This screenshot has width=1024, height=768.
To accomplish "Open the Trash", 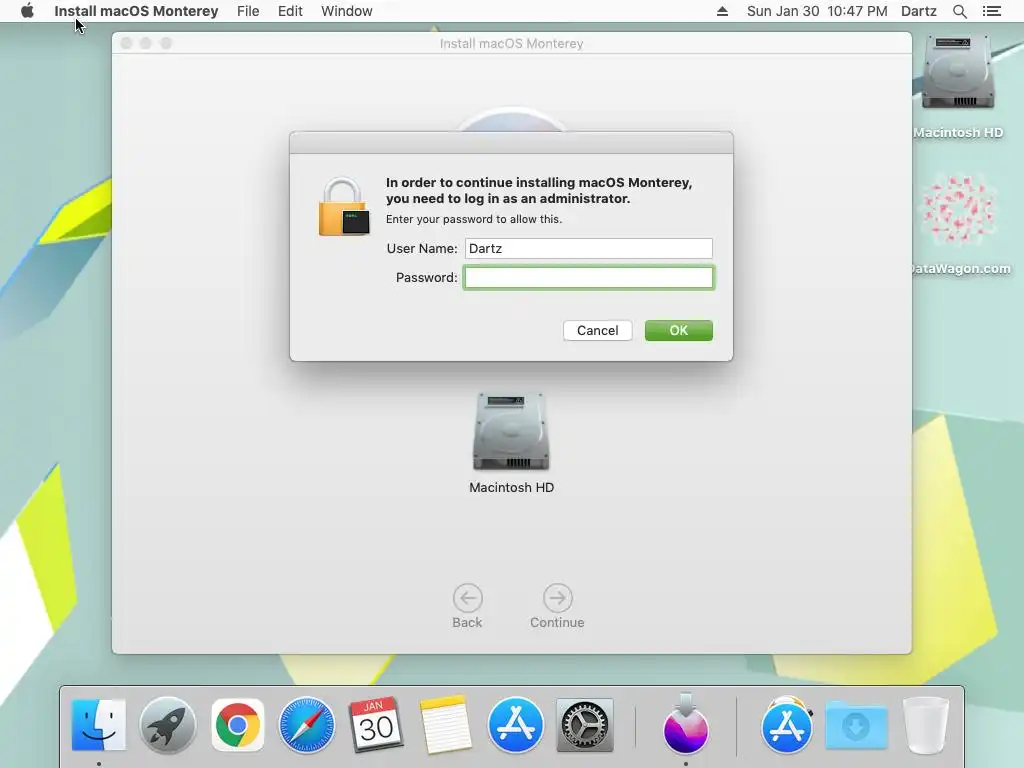I will pos(925,725).
